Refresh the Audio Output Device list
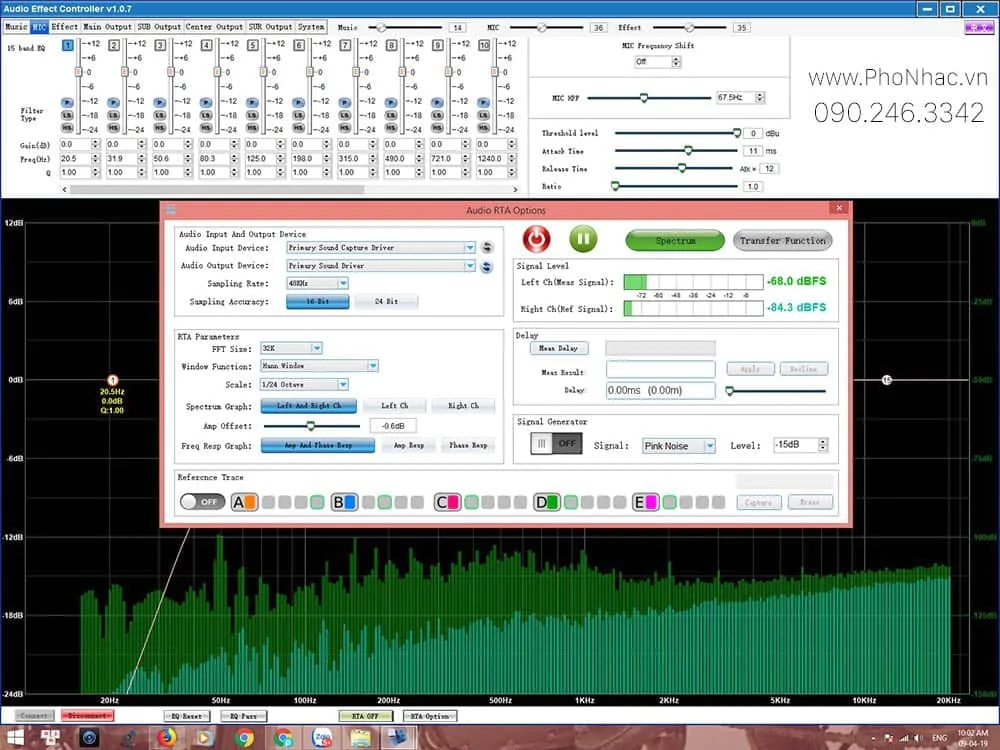The width and height of the screenshot is (1000, 750). pyautogui.click(x=487, y=266)
